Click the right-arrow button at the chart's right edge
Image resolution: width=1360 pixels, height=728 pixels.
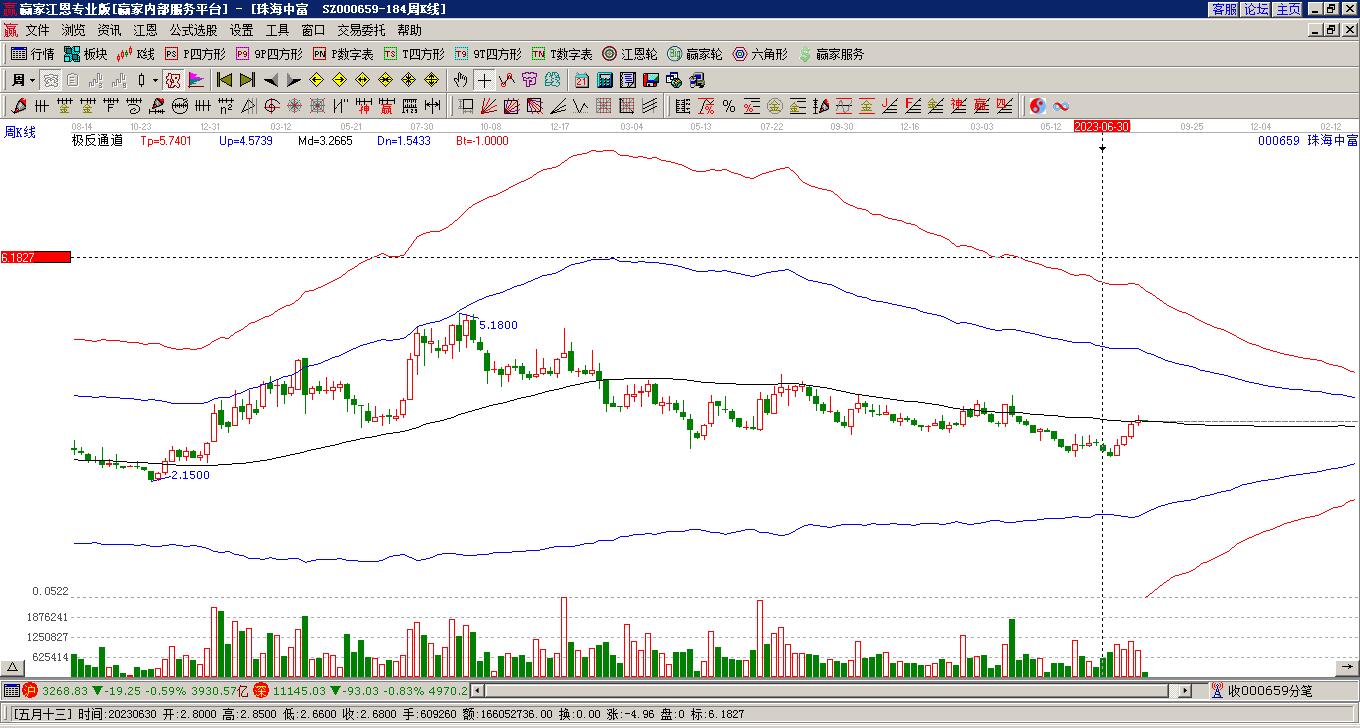click(x=1346, y=667)
